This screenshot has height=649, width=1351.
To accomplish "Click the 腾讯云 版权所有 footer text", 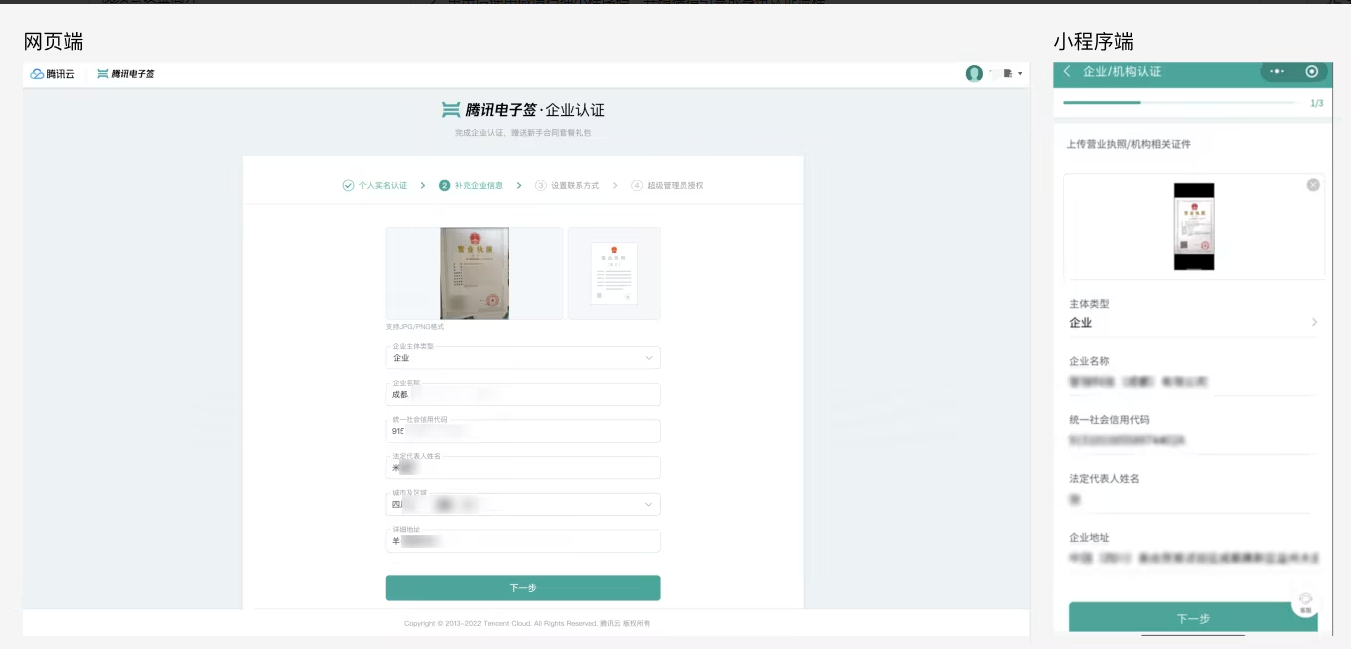I will click(x=625, y=623).
